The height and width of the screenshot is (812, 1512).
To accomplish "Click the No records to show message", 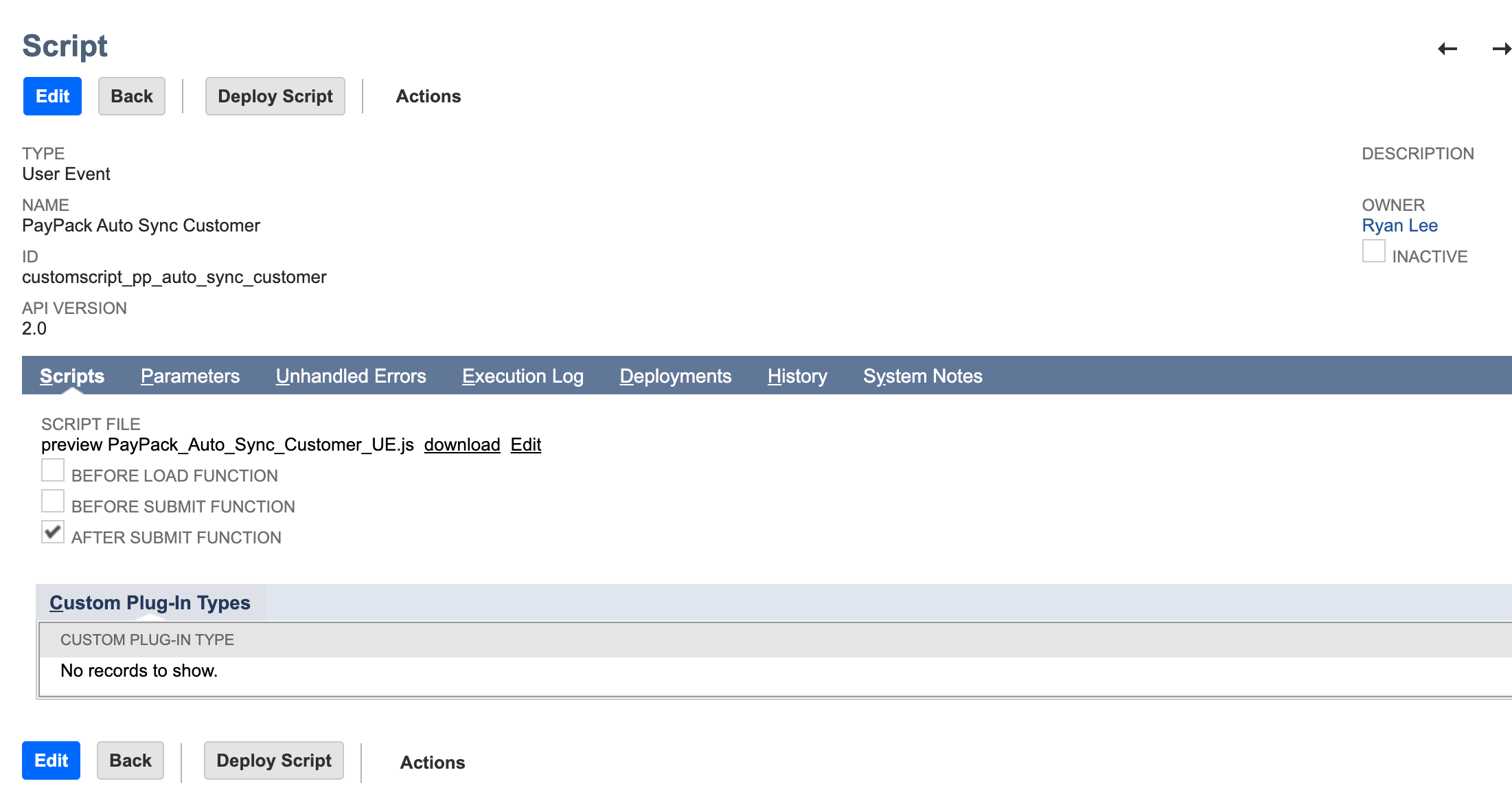I will (x=139, y=670).
